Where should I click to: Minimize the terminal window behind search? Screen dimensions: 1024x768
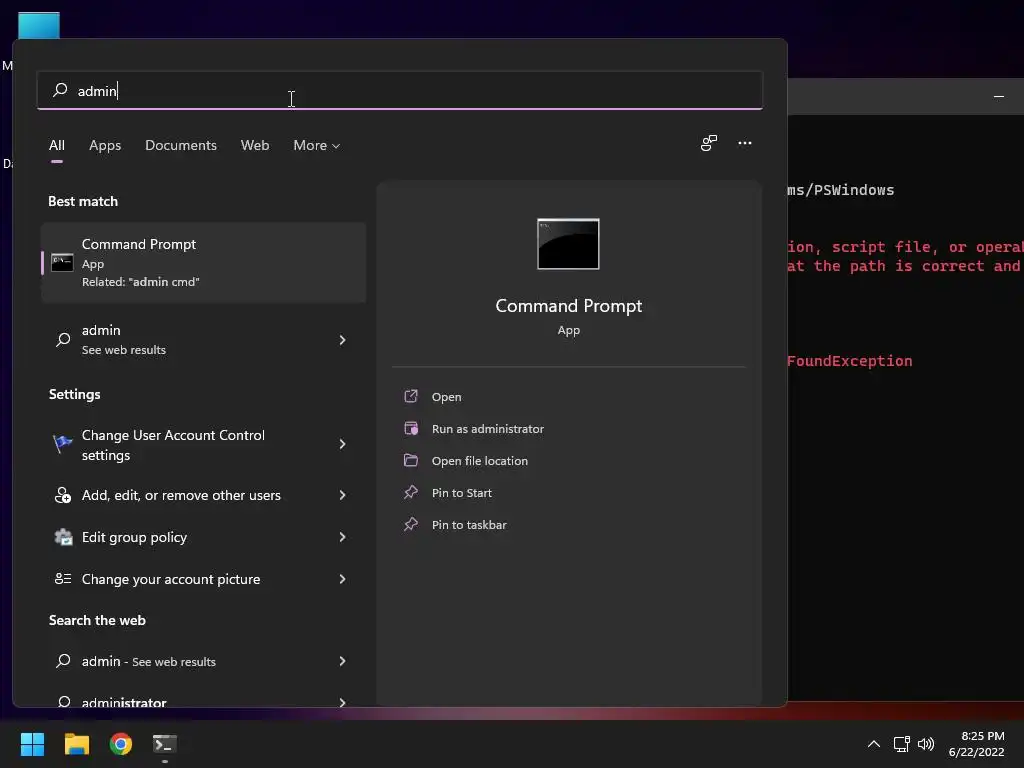click(999, 97)
